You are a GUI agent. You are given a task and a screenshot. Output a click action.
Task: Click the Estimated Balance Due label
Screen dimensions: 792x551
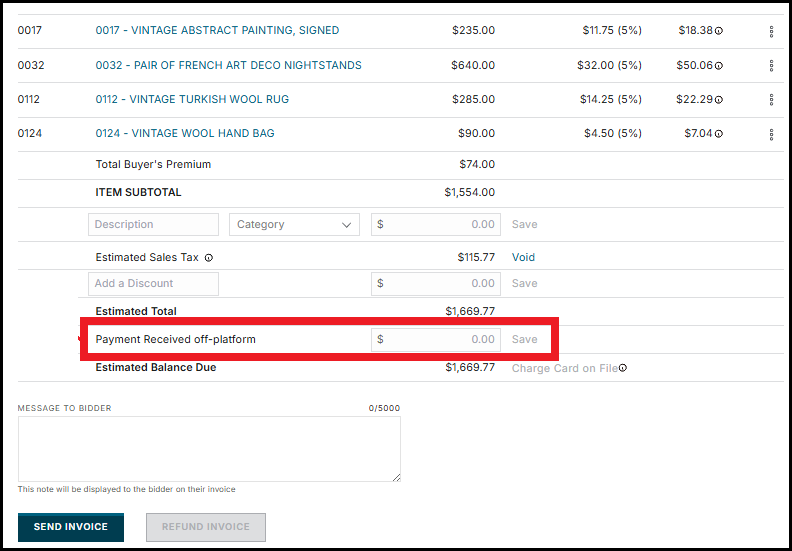coord(156,367)
